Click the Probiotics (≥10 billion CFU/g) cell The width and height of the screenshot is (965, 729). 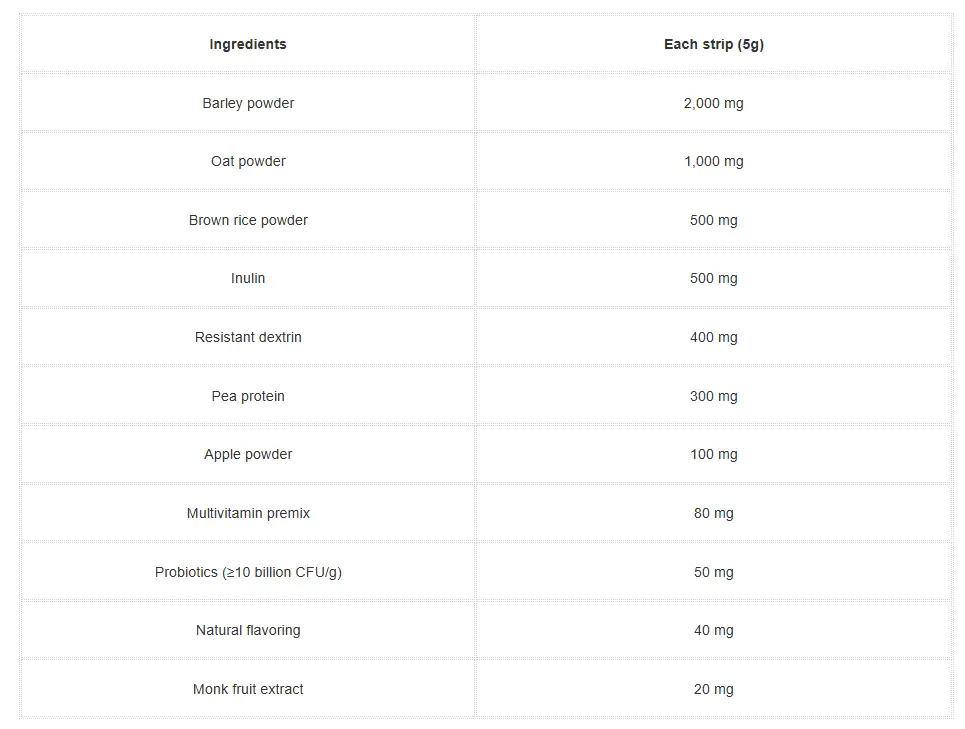[x=248, y=572]
